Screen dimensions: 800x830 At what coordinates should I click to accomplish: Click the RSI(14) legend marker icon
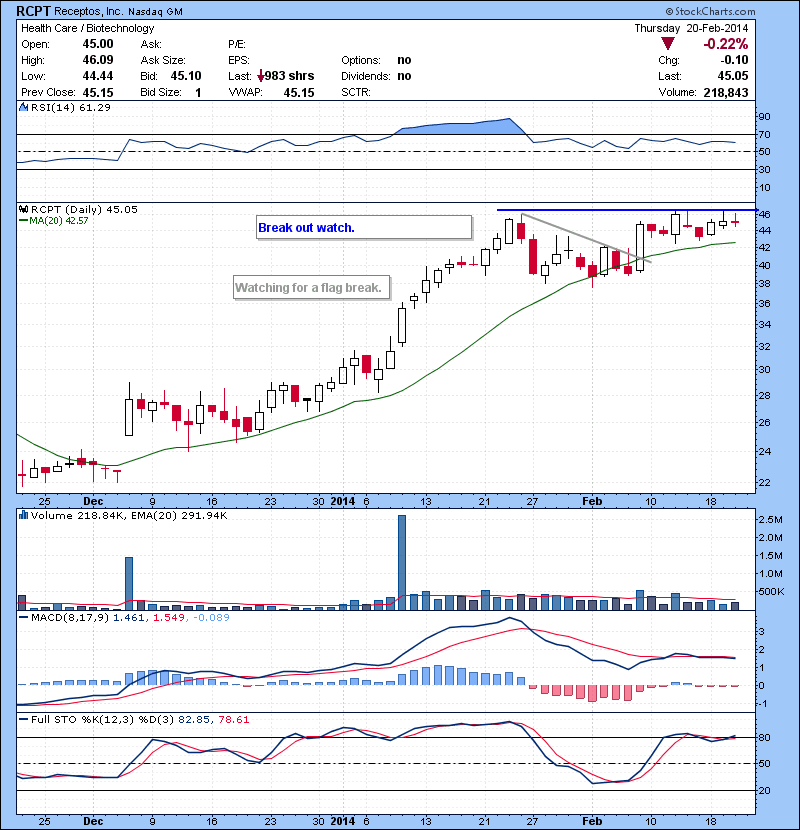(x=23, y=107)
